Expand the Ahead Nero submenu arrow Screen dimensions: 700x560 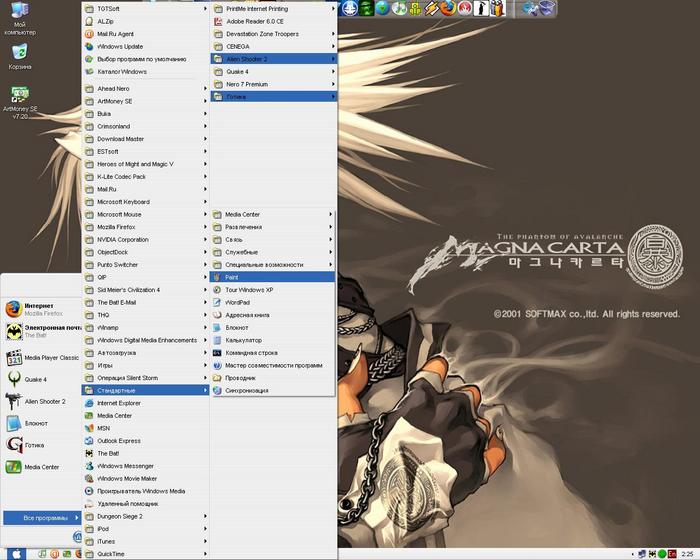click(205, 88)
